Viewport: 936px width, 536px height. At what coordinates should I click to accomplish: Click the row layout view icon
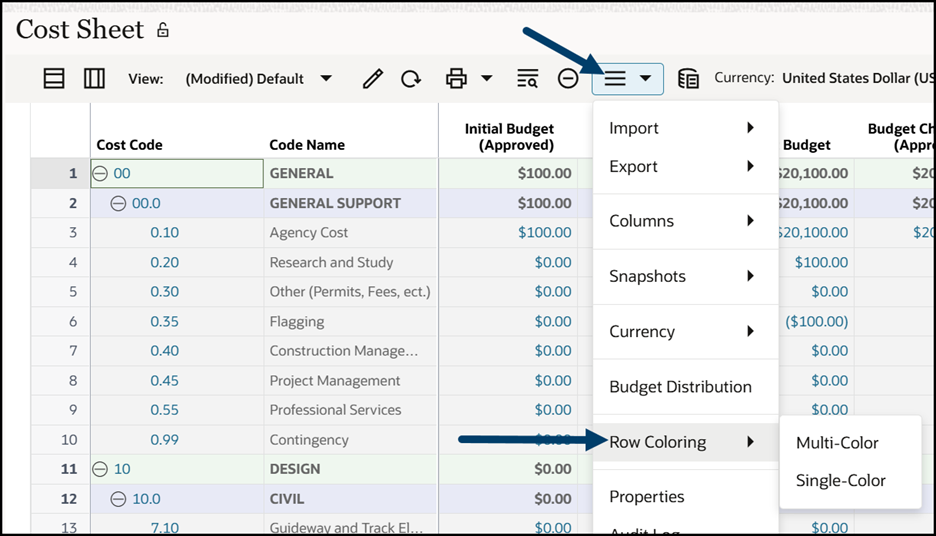(54, 78)
